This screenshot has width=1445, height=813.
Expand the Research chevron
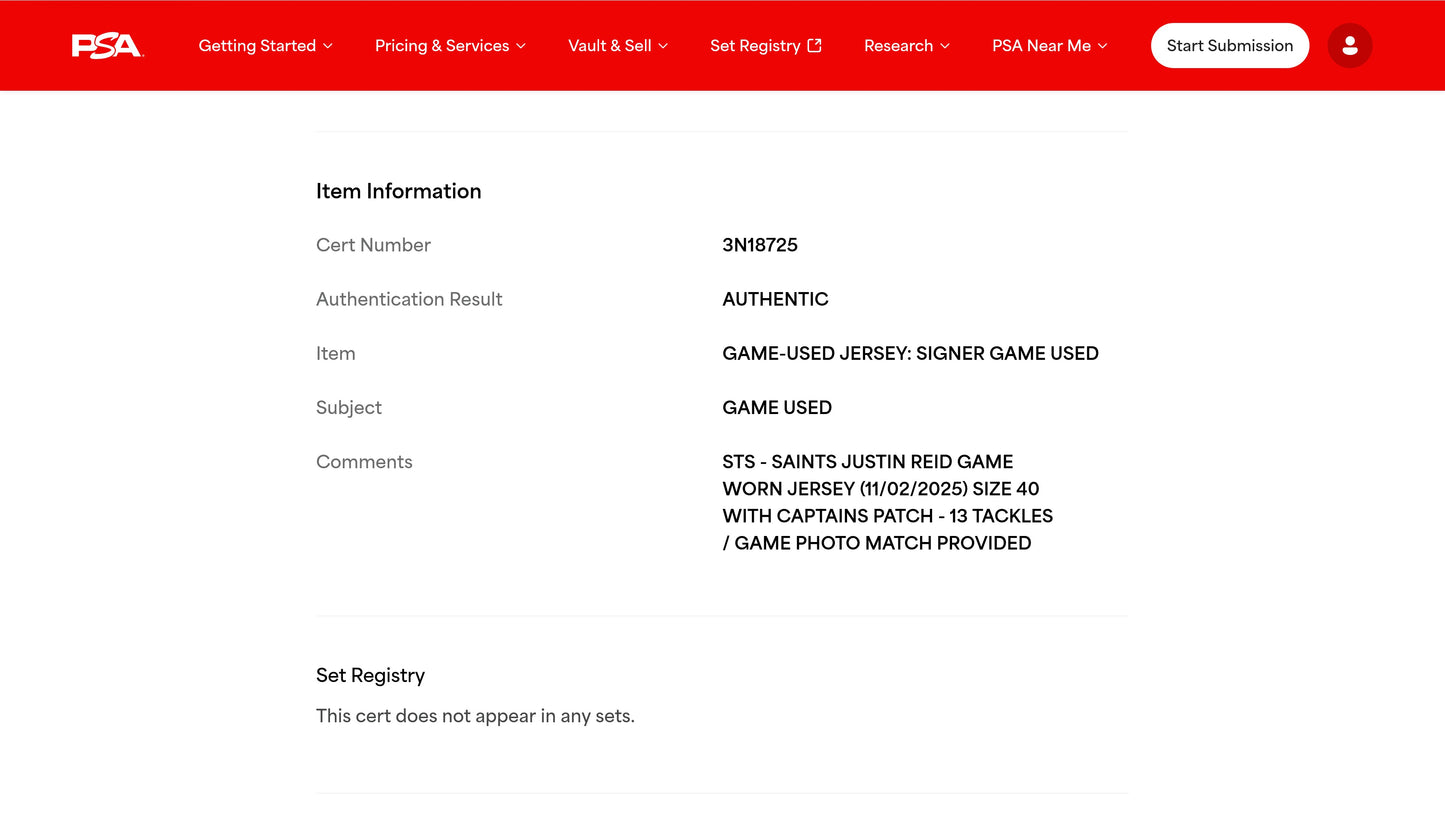pyautogui.click(x=945, y=46)
